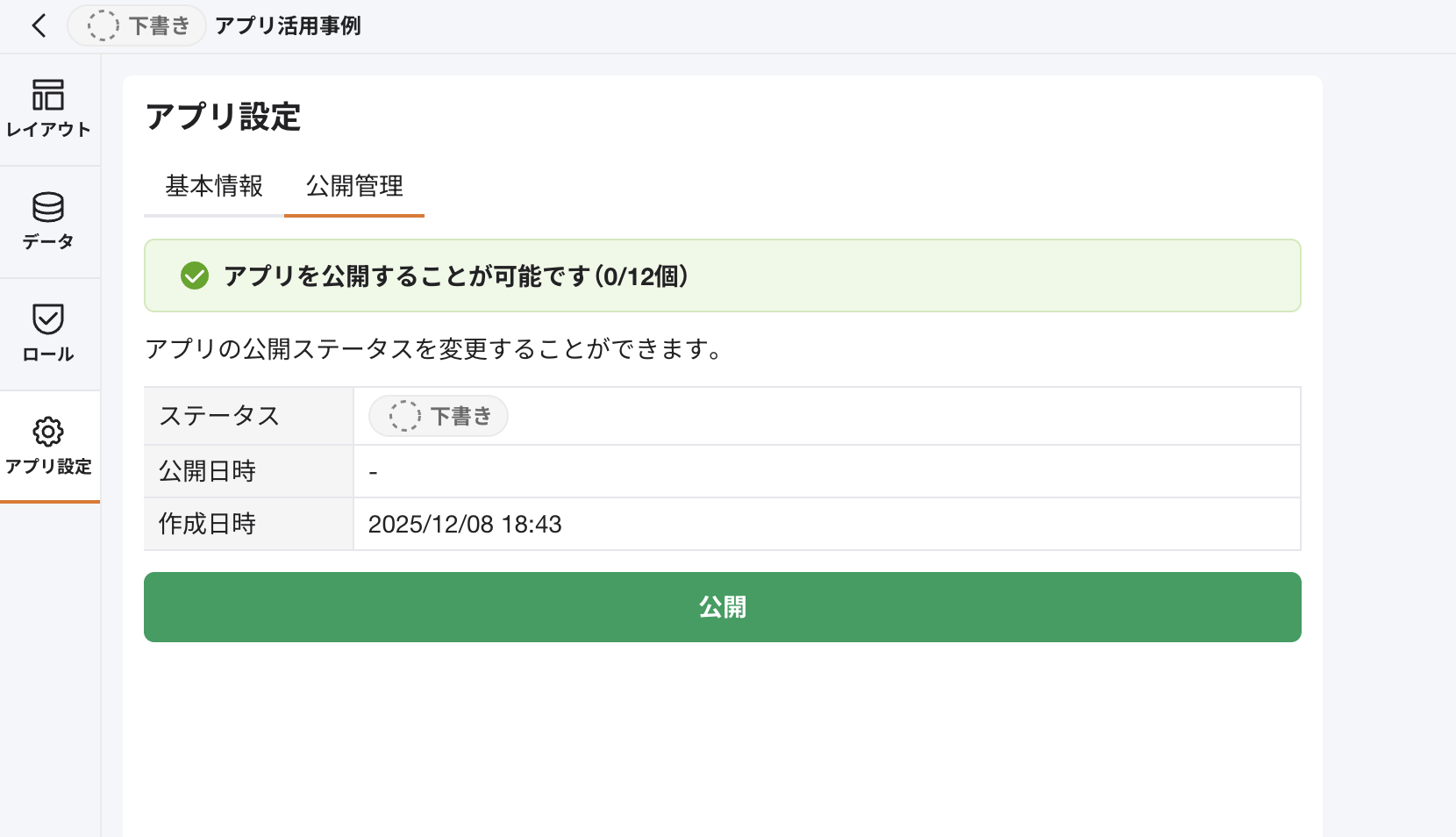Viewport: 1456px width, 837px height.
Task: Click the green checkmark success icon
Action: tap(194, 275)
